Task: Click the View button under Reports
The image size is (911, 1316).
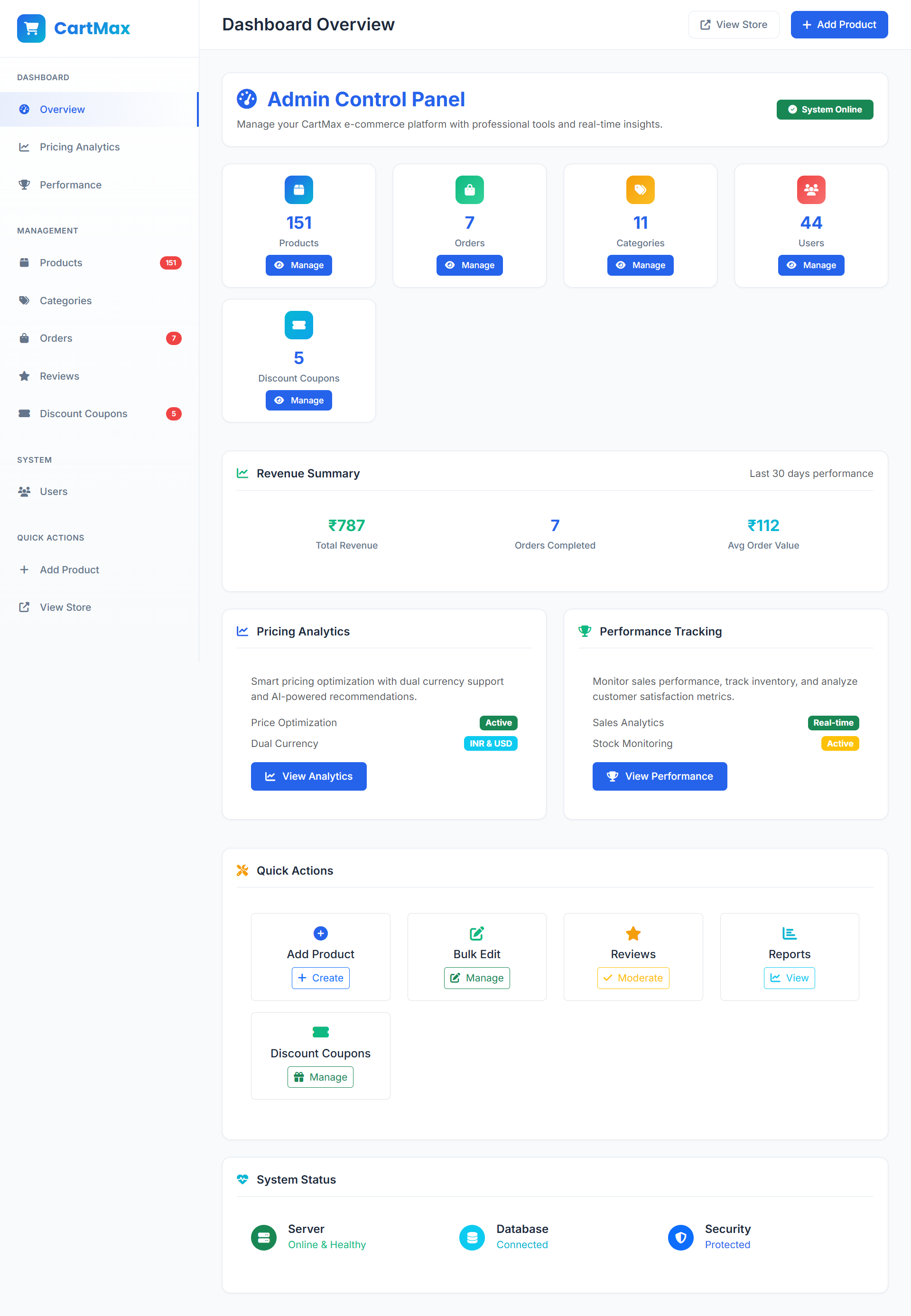Action: (x=789, y=978)
